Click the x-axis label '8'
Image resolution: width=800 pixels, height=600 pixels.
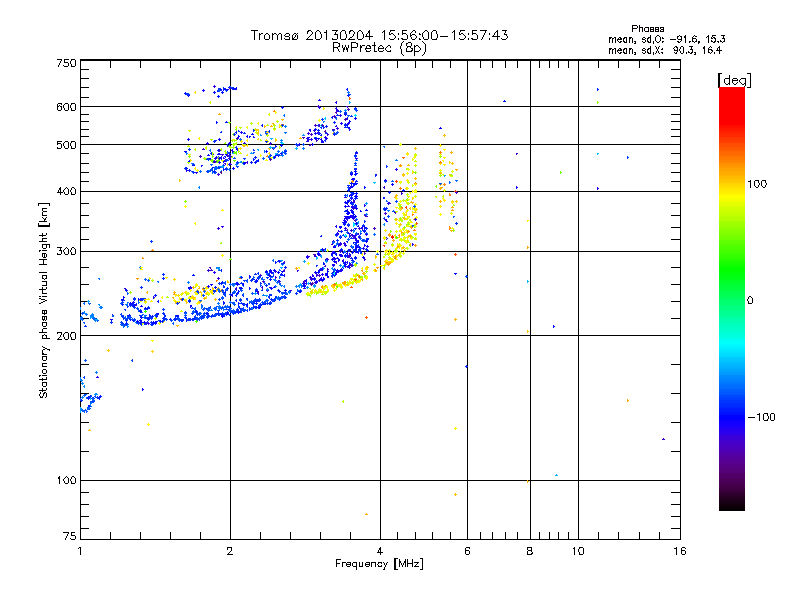[530, 551]
